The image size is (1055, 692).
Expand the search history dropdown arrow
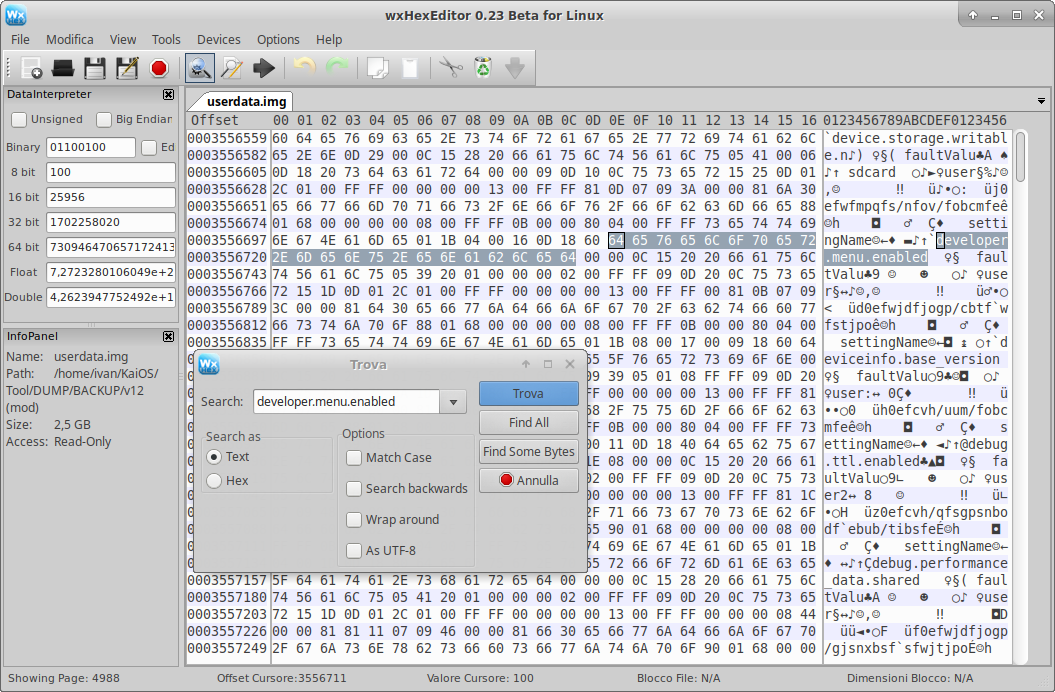453,402
